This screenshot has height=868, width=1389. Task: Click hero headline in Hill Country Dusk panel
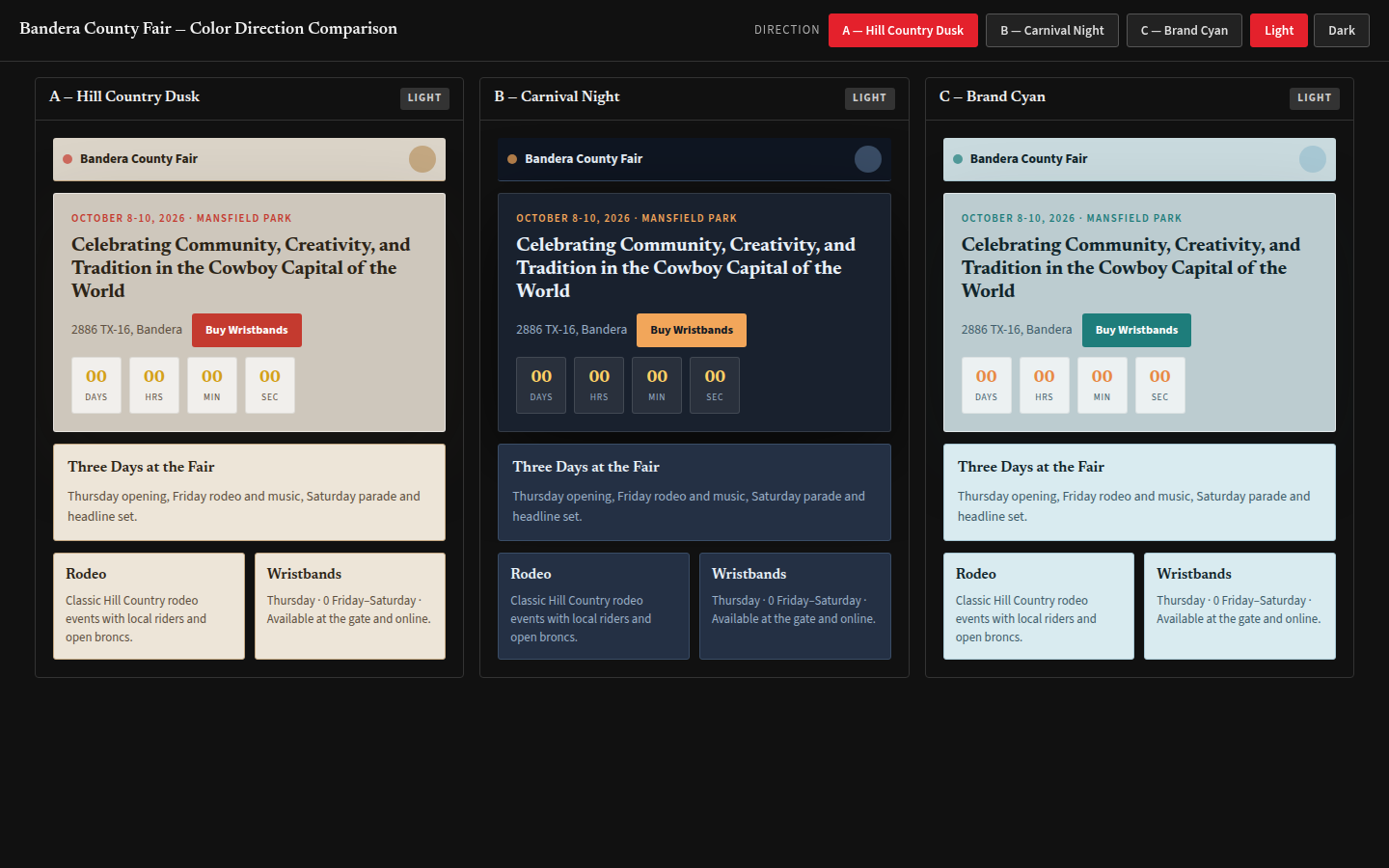tap(241, 268)
